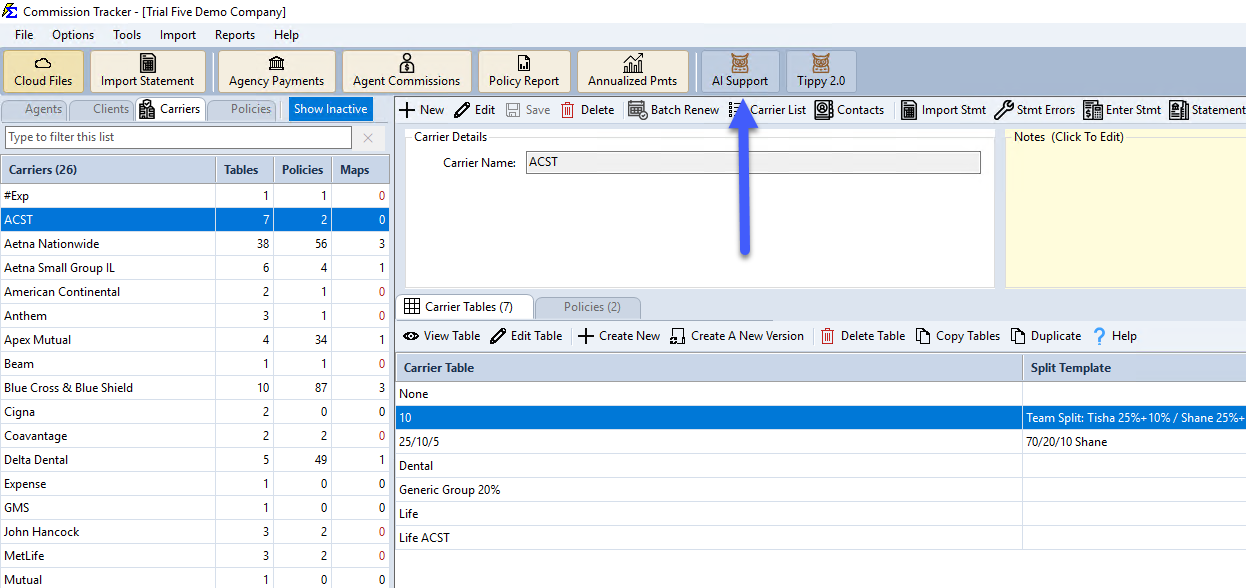The height and width of the screenshot is (588, 1246).
Task: Delete the selected carrier
Action: click(x=588, y=110)
